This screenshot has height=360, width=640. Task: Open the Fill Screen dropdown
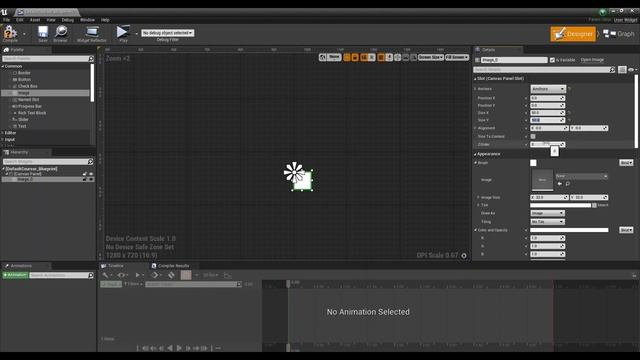pyautogui.click(x=457, y=58)
